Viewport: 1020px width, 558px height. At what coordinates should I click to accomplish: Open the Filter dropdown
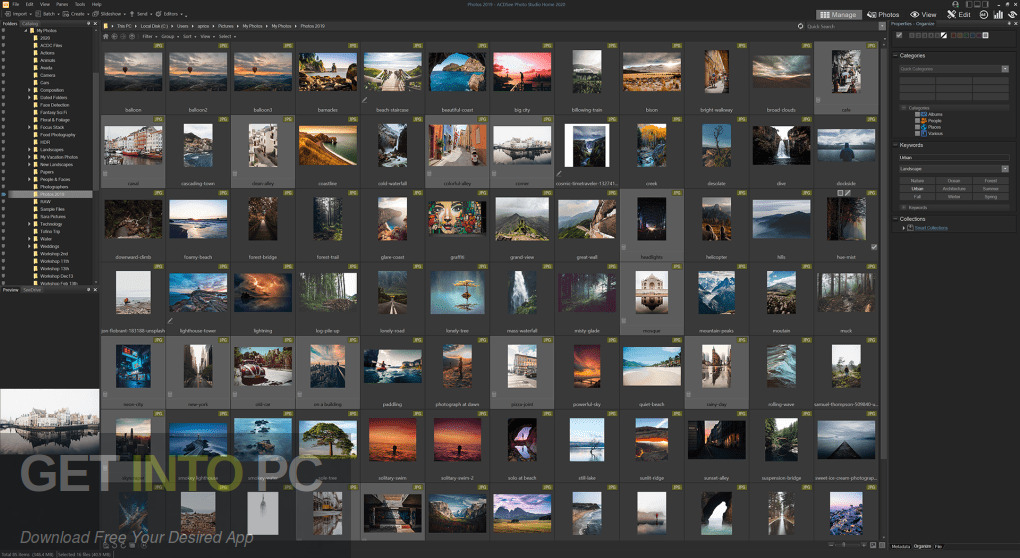click(x=150, y=36)
